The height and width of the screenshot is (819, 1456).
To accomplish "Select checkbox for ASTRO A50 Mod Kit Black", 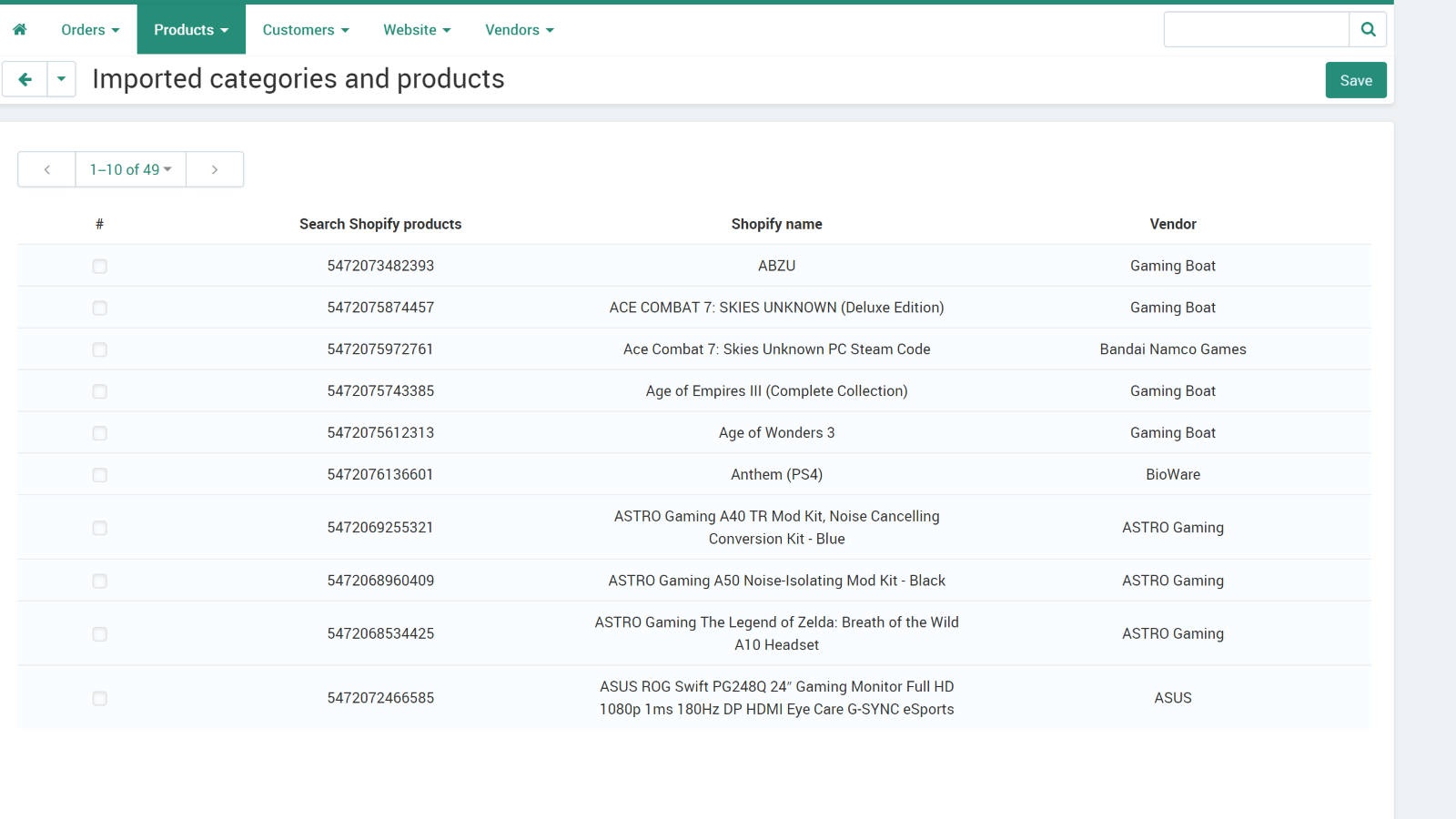I will 100,581.
